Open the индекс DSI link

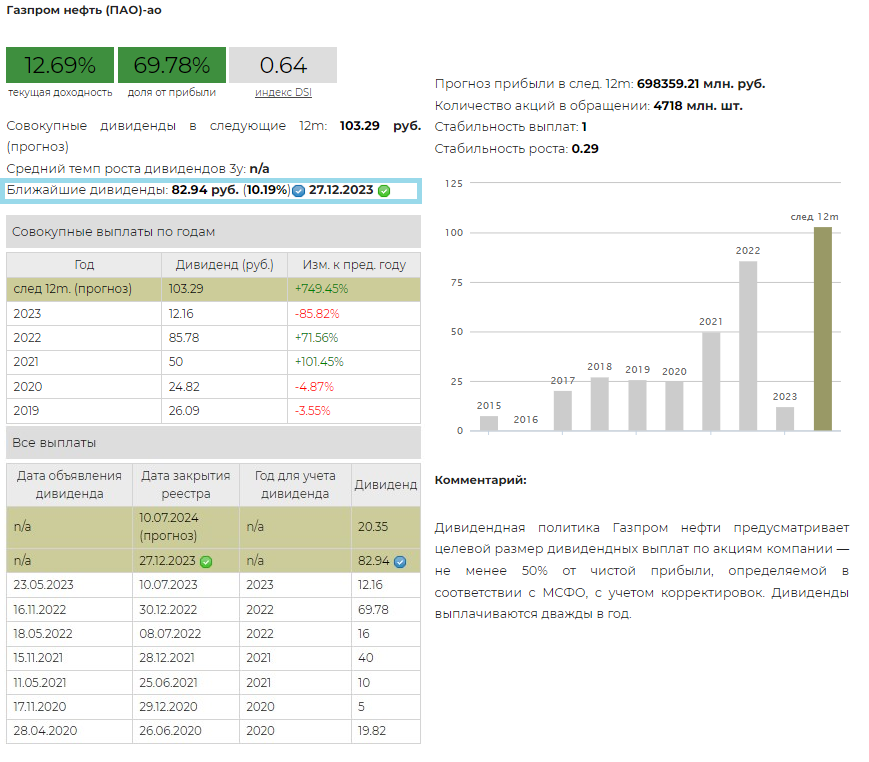[x=283, y=92]
